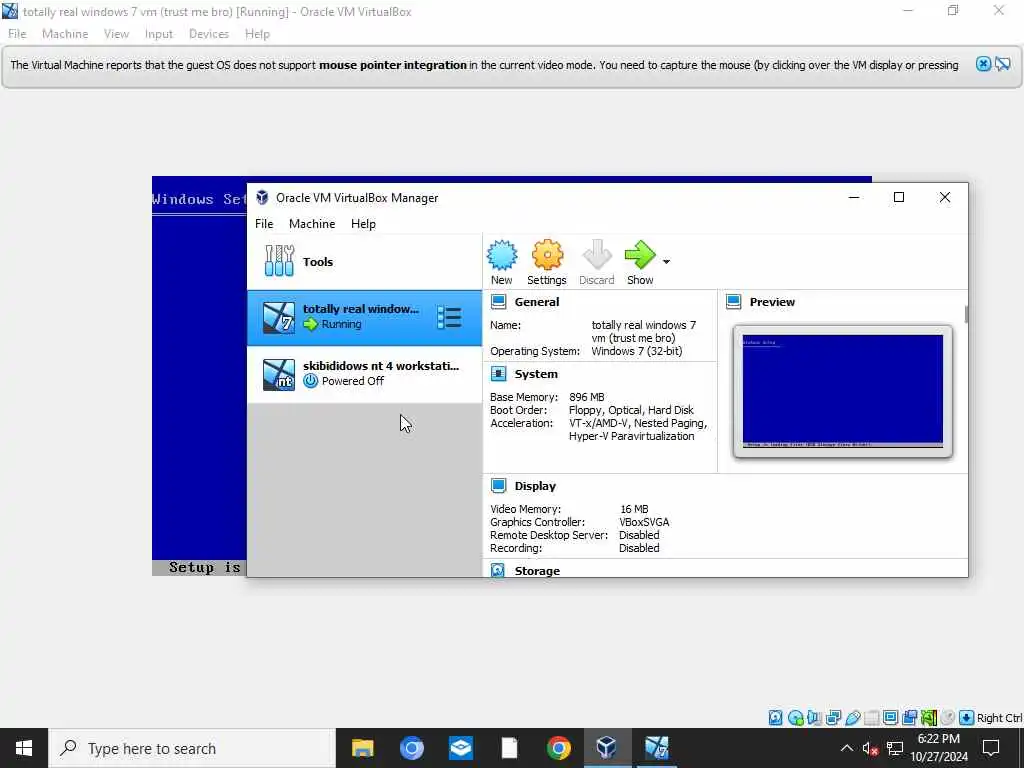Click the VM preview thumbnail image

[842, 391]
